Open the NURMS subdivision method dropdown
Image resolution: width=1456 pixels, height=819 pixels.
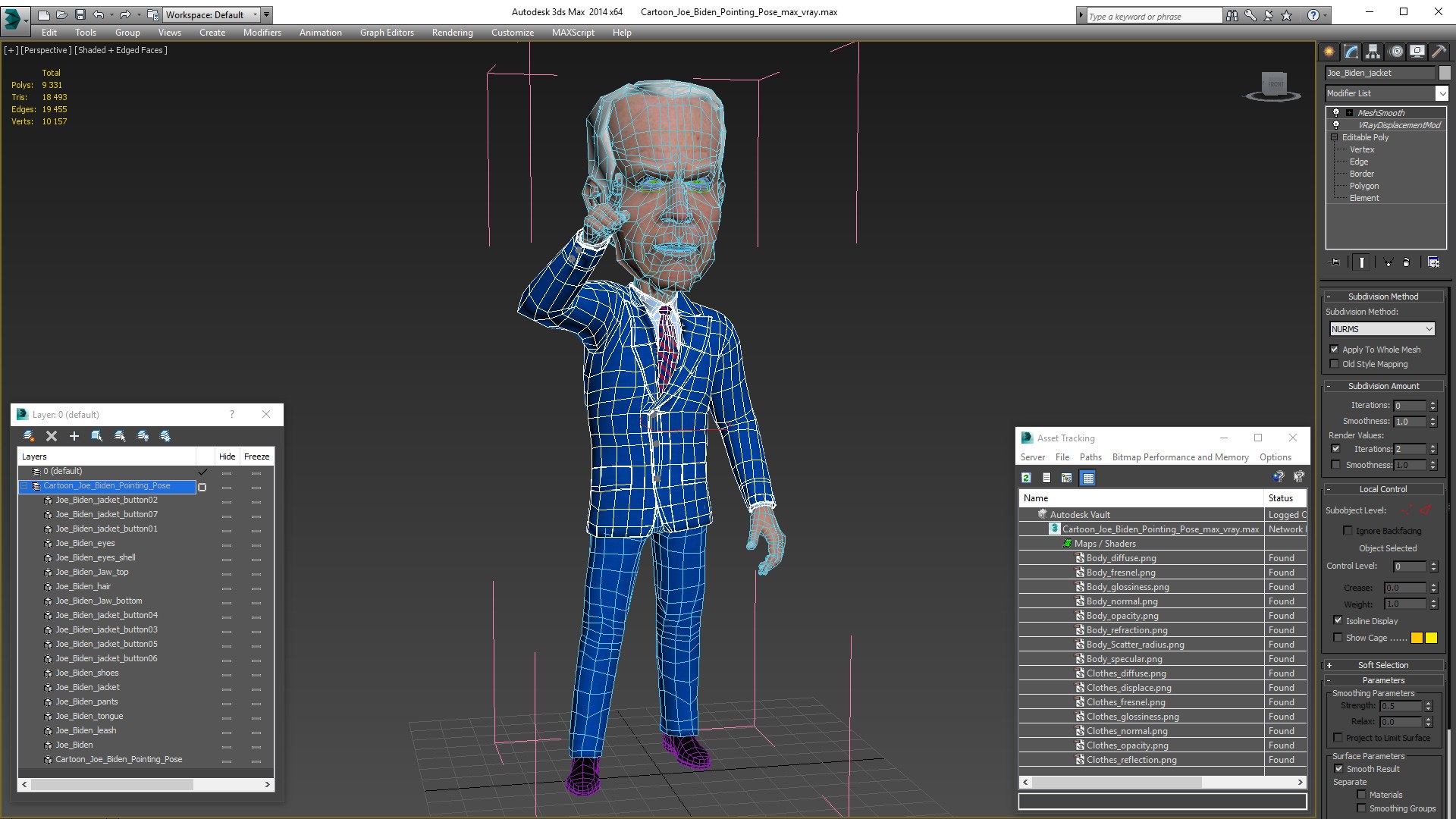click(x=1382, y=329)
